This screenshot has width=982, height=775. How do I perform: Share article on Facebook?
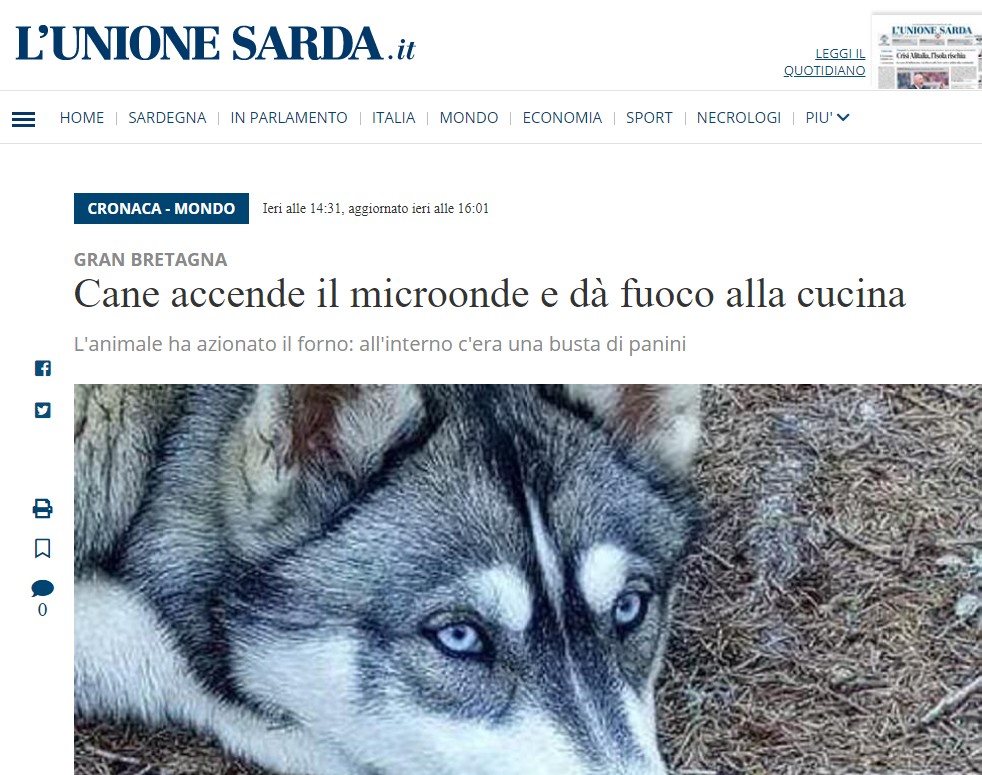pos(43,368)
